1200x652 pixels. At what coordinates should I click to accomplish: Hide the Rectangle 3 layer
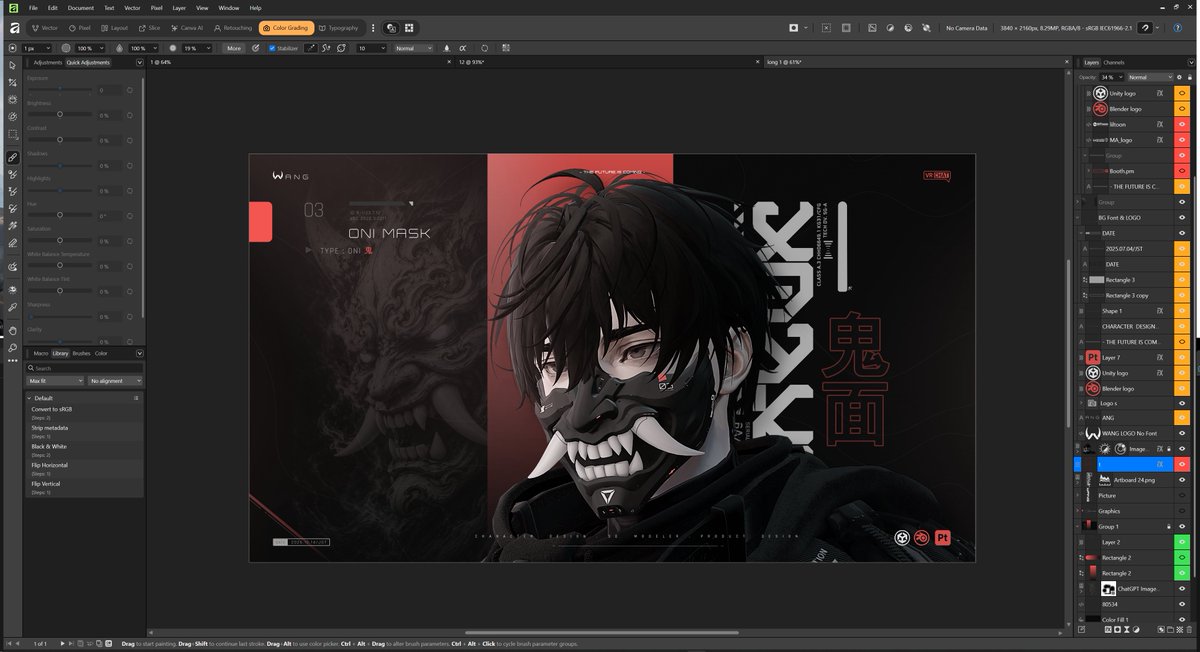1181,279
